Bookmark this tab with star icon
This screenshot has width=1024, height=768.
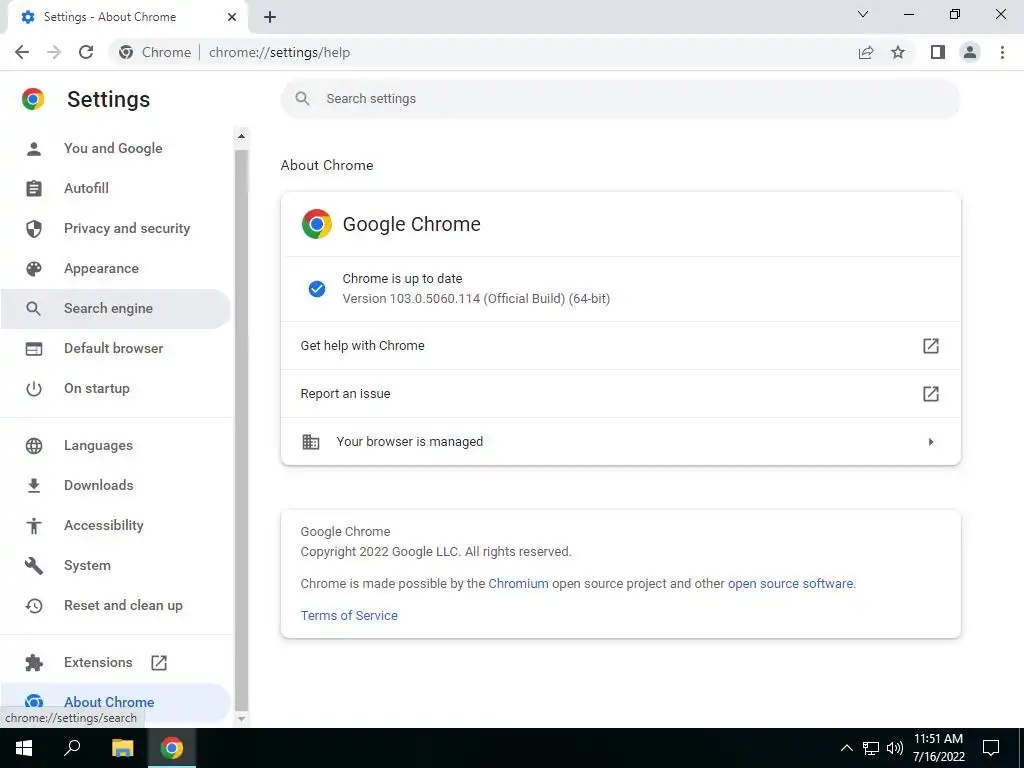point(898,52)
